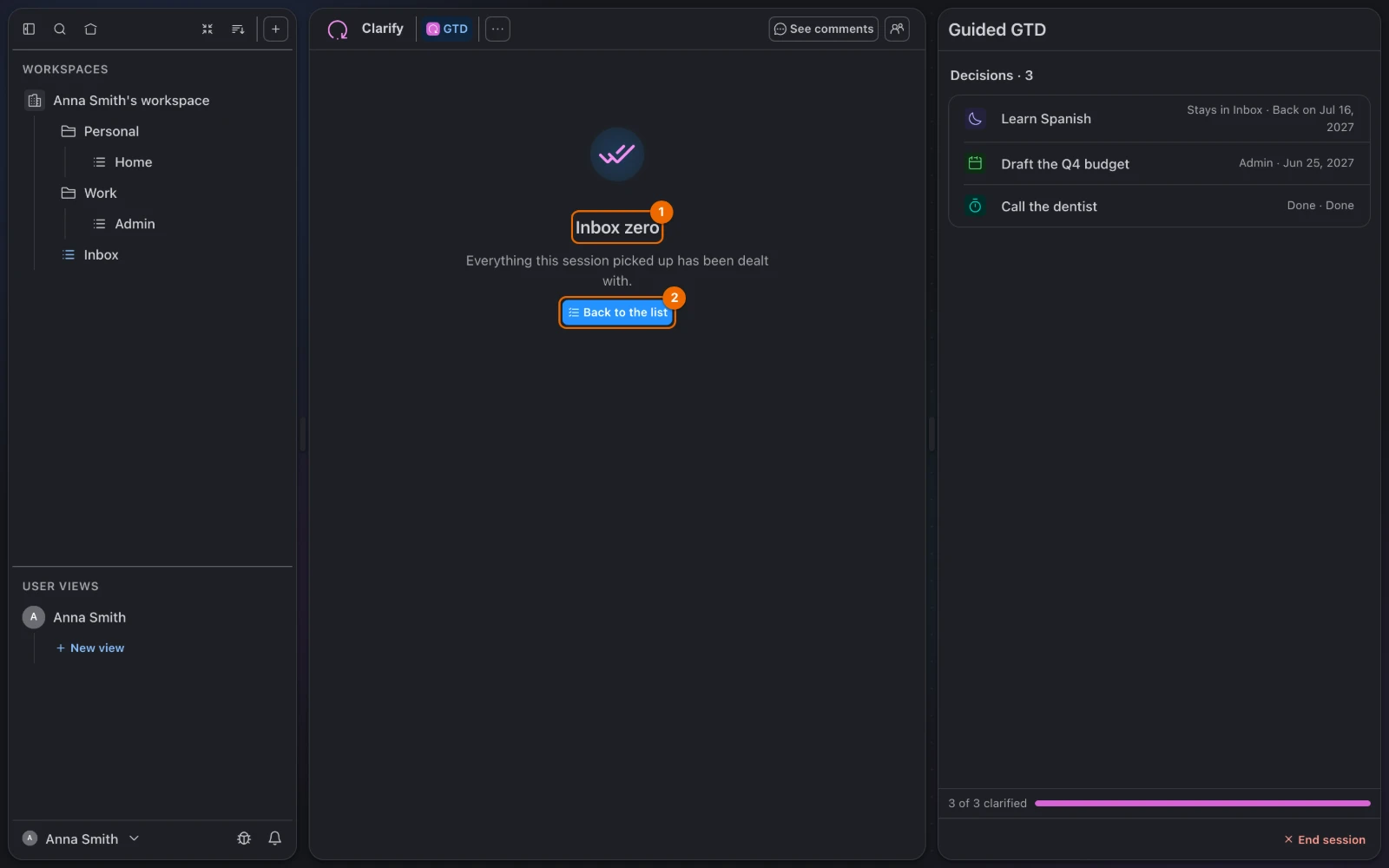
Task: Click the Guided GTD panel title
Action: (x=997, y=30)
